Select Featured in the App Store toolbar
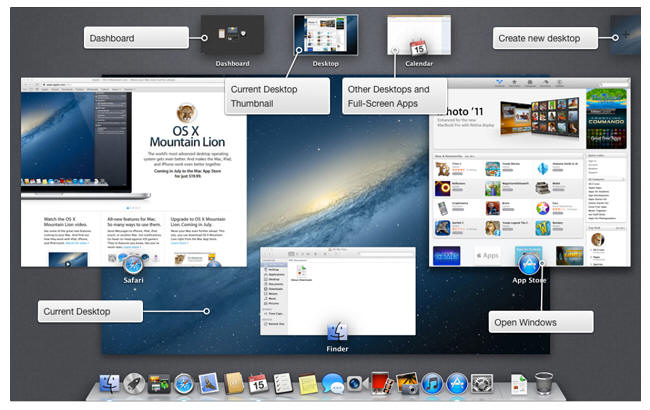The height and width of the screenshot is (410, 650). (x=500, y=83)
